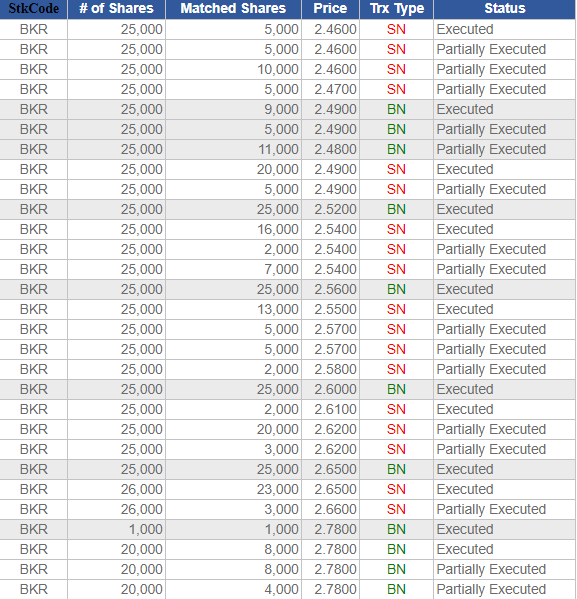577x599 pixels.
Task: Select the row with 16,000 matched shares
Action: 288,229
